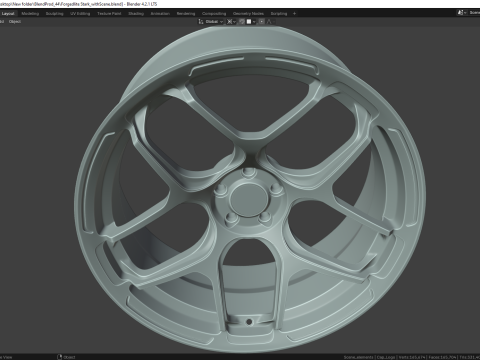The width and height of the screenshot is (480, 360).
Task: Open proportional editing falloff dropdown
Action: coord(271,22)
